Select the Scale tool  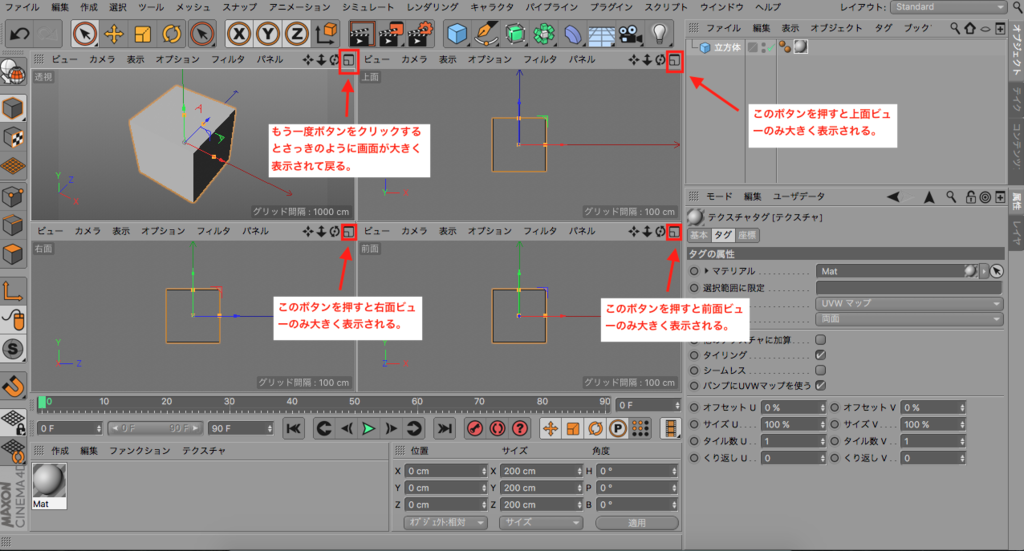(x=142, y=33)
